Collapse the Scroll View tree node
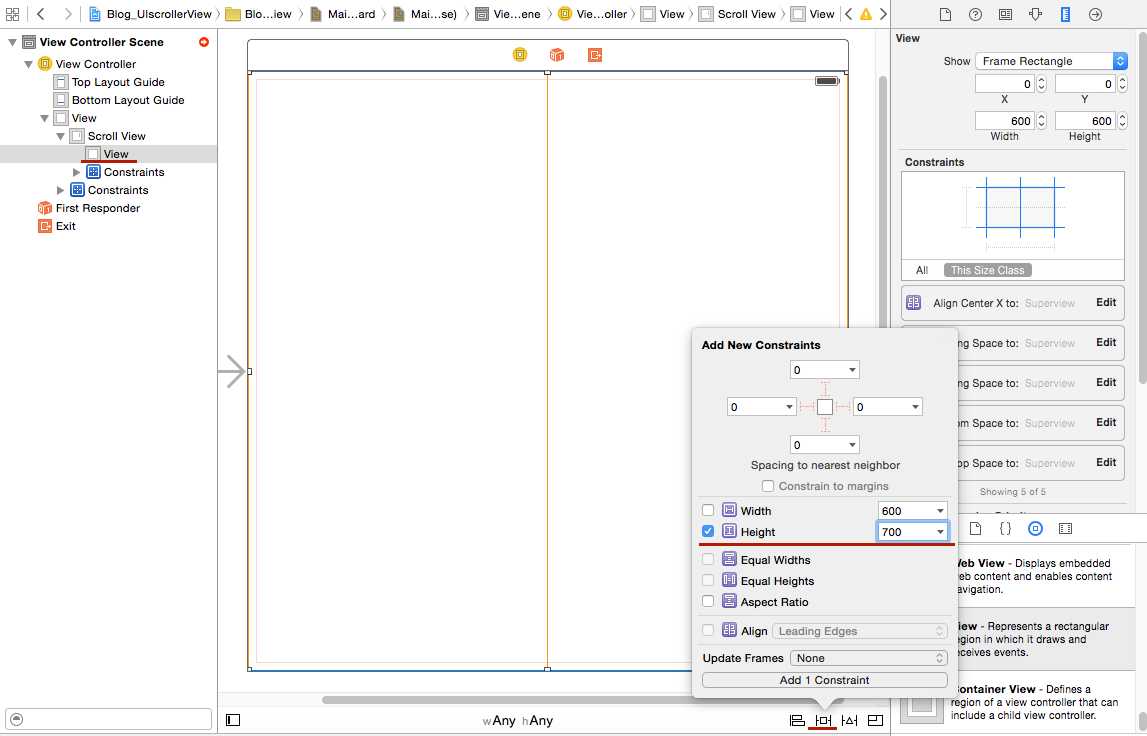The width and height of the screenshot is (1147, 736). pyautogui.click(x=61, y=136)
